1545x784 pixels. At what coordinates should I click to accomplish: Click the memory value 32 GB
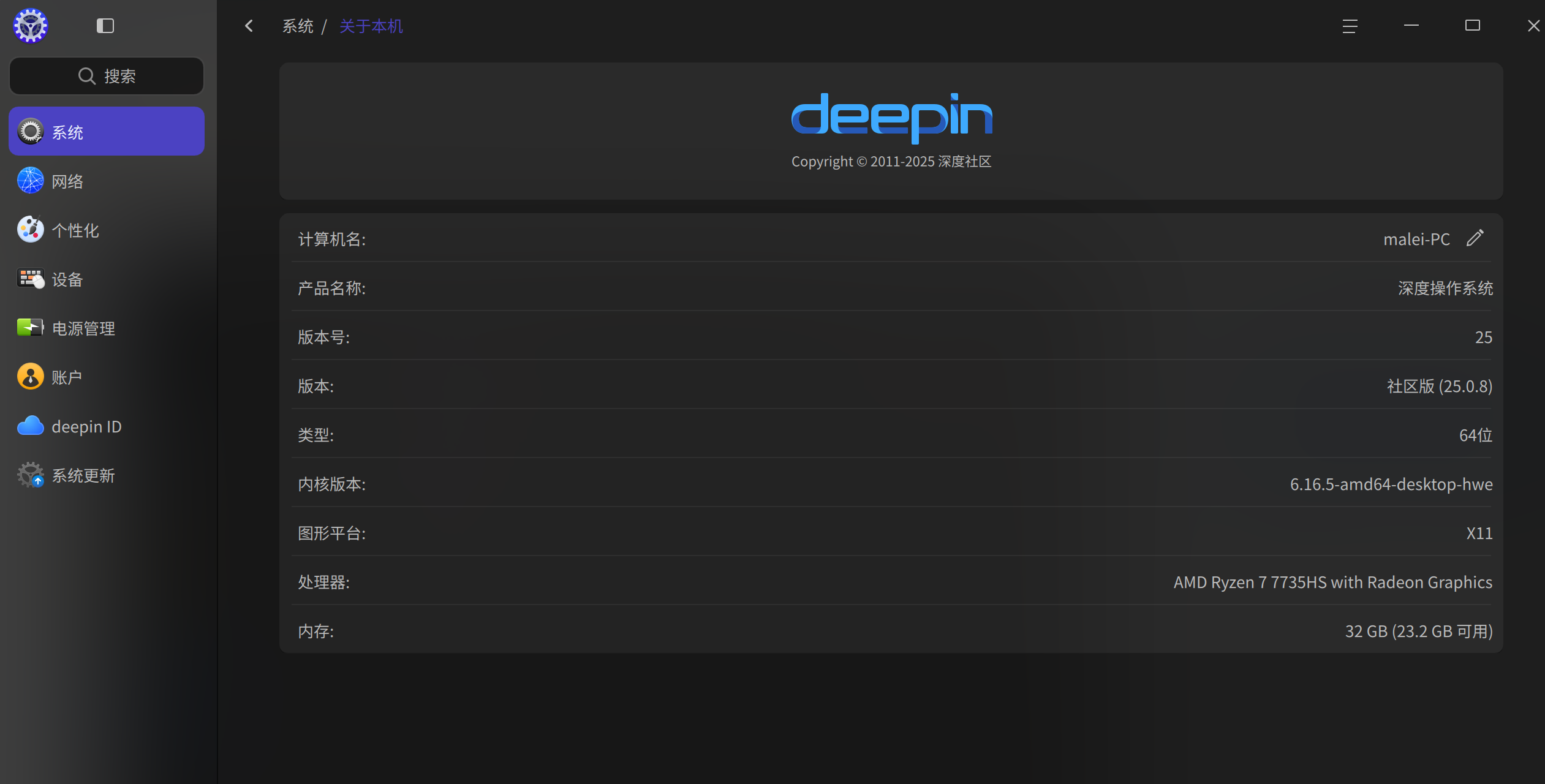(1419, 631)
